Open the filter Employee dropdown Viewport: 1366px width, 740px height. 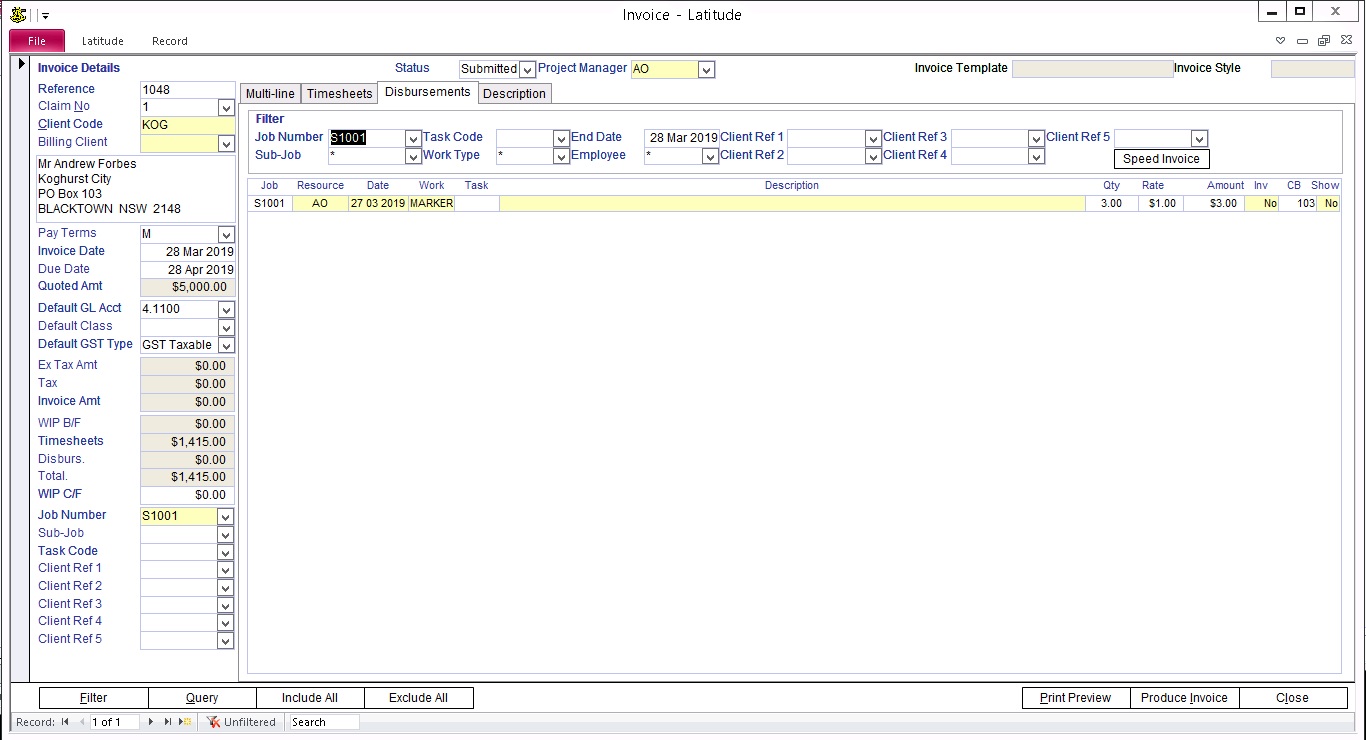coord(710,156)
